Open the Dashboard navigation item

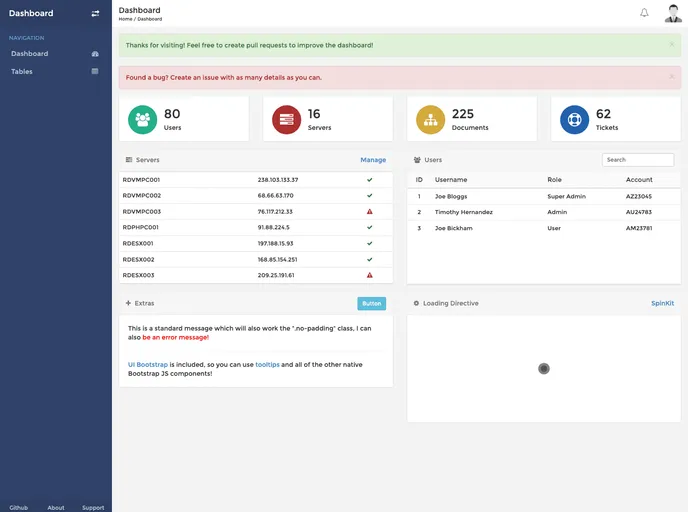click(56, 54)
